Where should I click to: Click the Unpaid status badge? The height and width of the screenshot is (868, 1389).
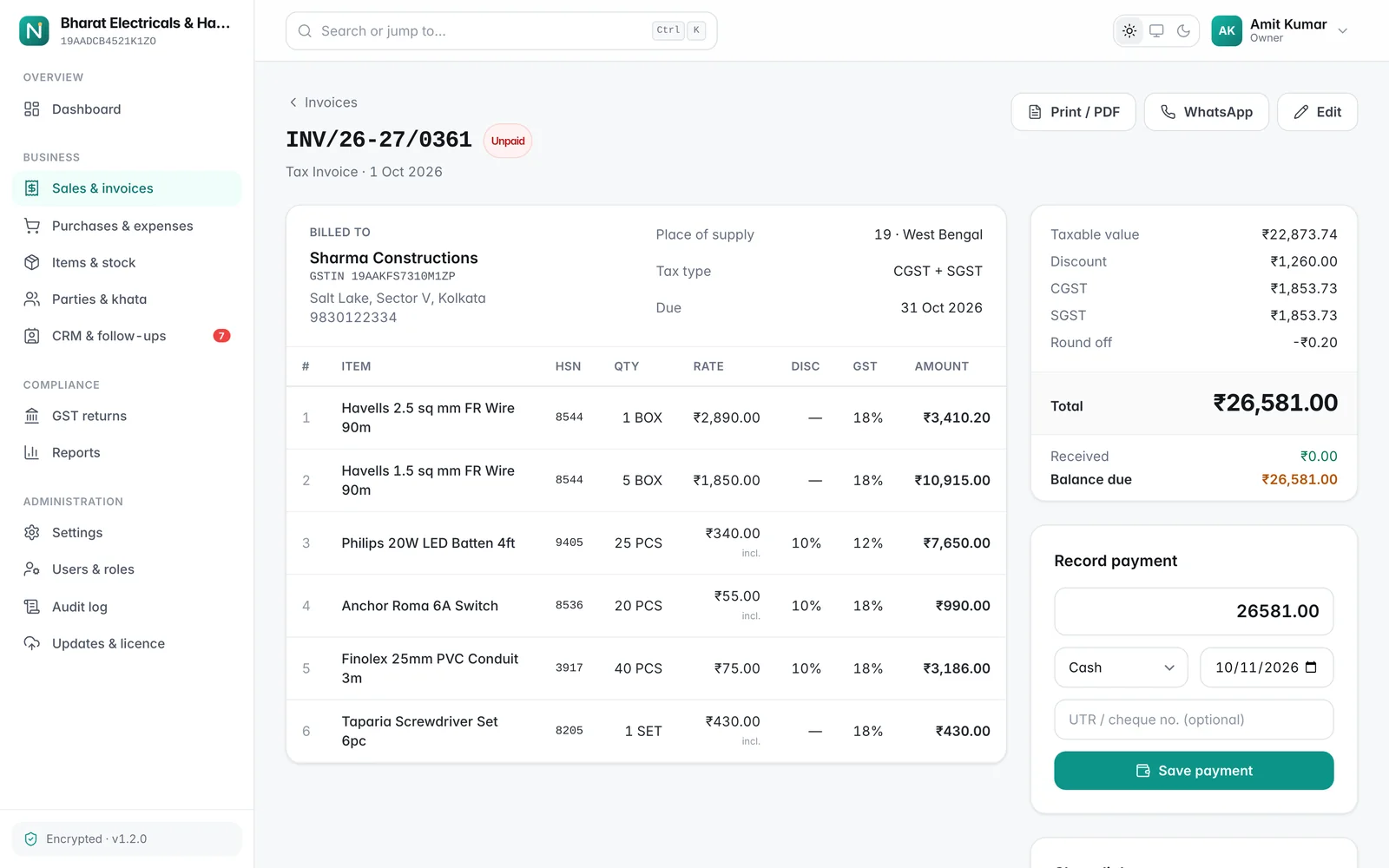(508, 141)
